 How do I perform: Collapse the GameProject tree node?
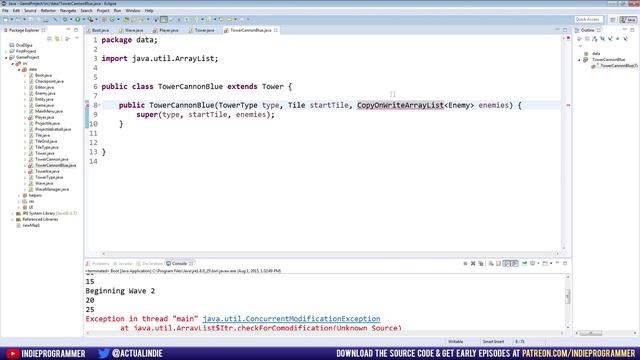tap(6, 58)
